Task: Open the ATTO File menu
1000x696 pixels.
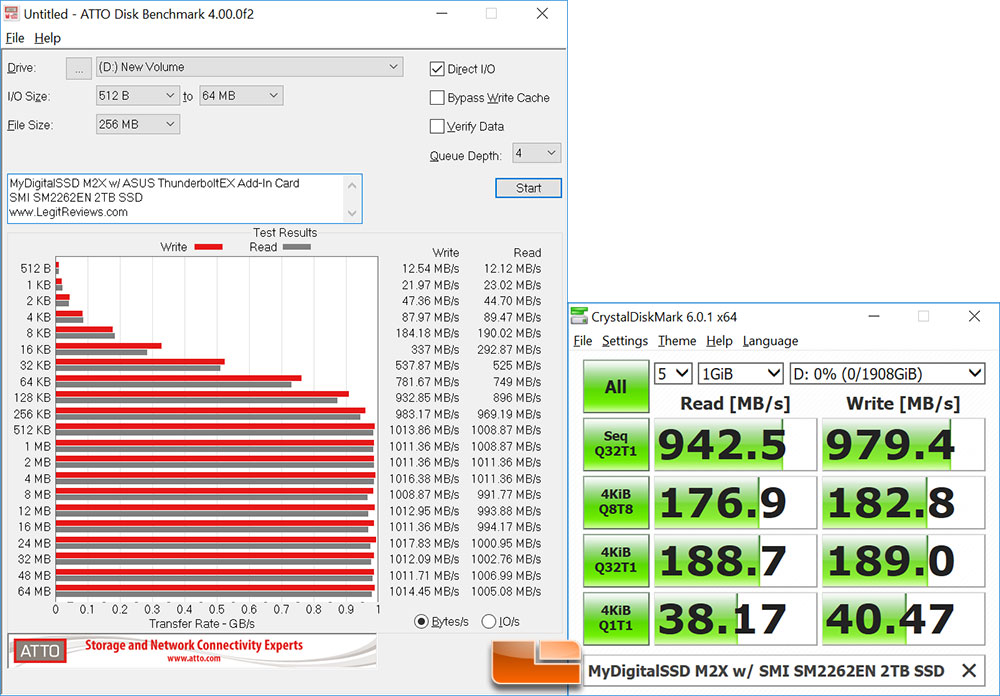Action: (x=15, y=38)
